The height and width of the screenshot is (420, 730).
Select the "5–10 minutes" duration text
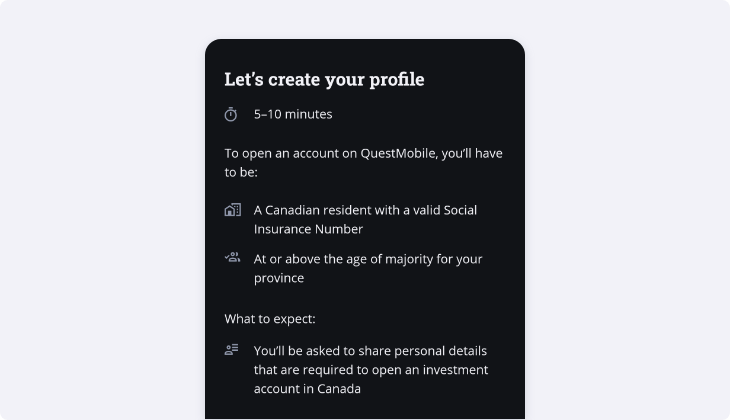293,114
